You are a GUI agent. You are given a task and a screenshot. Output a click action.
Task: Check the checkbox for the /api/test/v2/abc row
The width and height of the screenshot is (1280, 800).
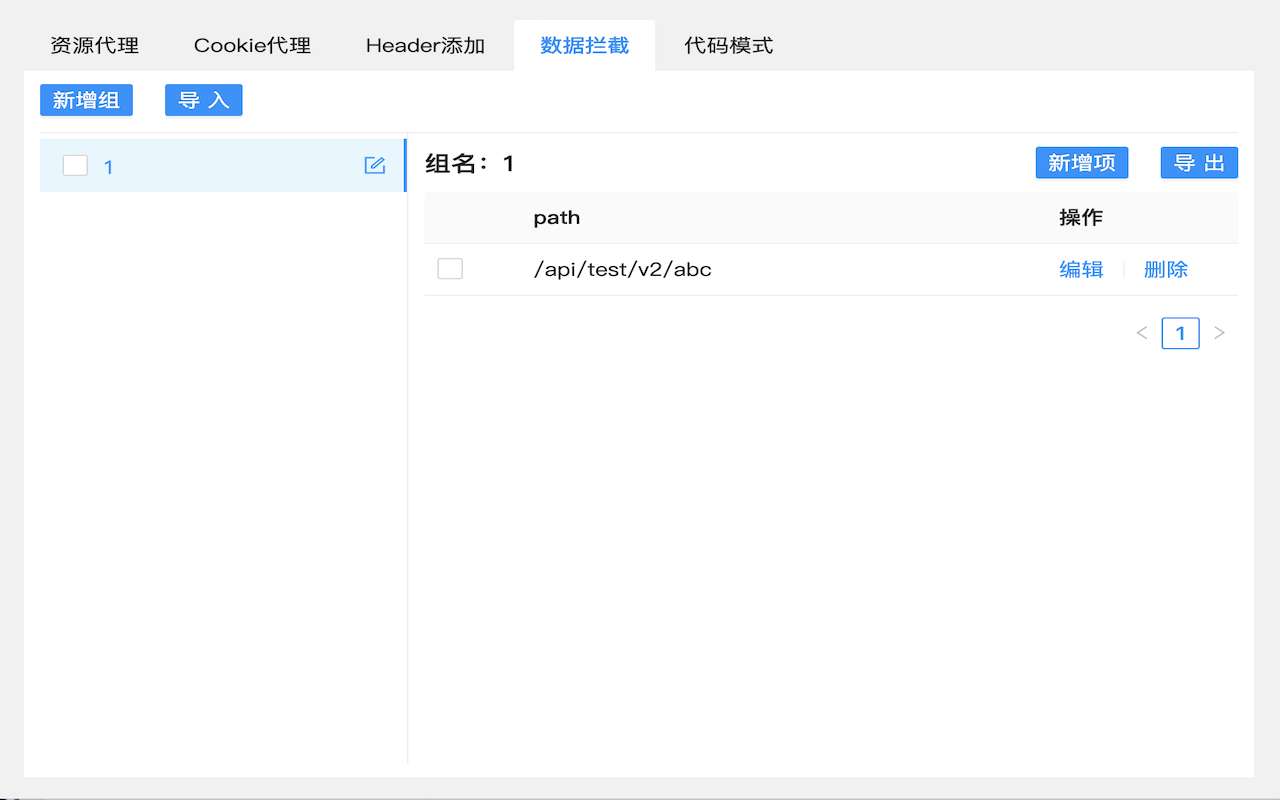coord(449,268)
